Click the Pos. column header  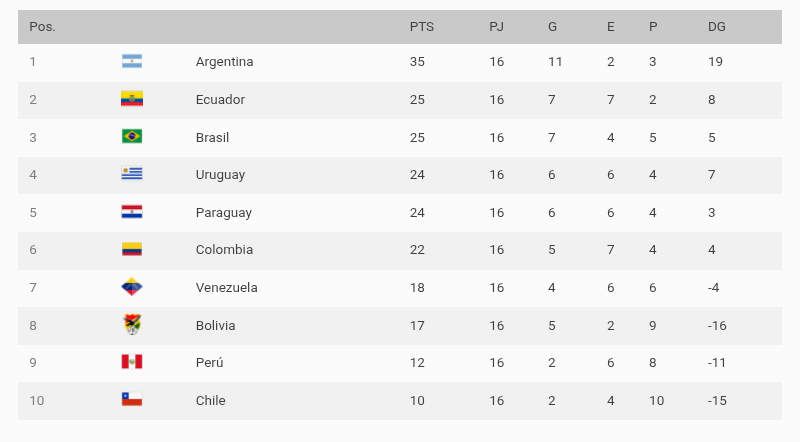tap(42, 27)
